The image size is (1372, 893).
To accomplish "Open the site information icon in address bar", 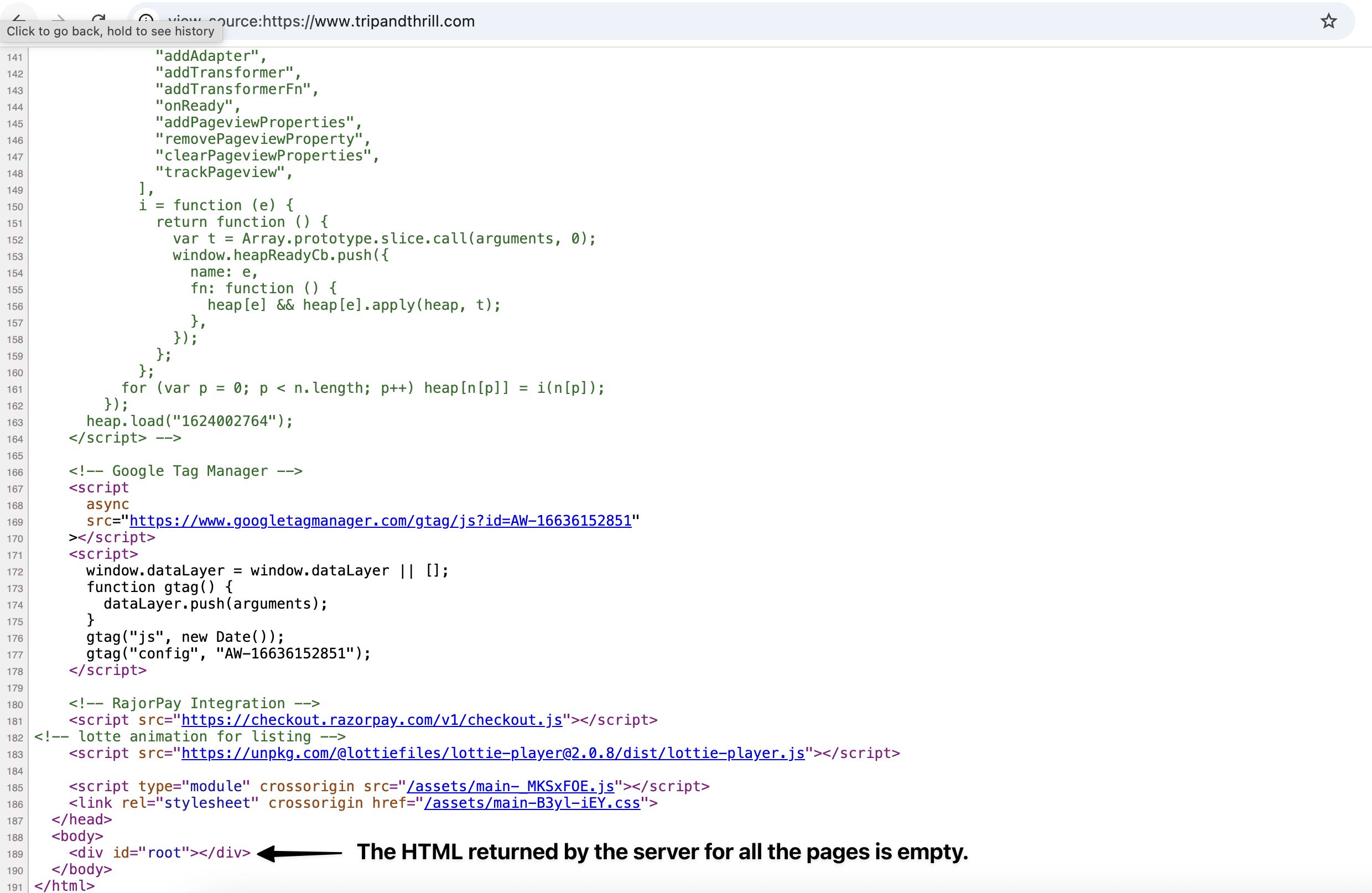I will point(146,21).
